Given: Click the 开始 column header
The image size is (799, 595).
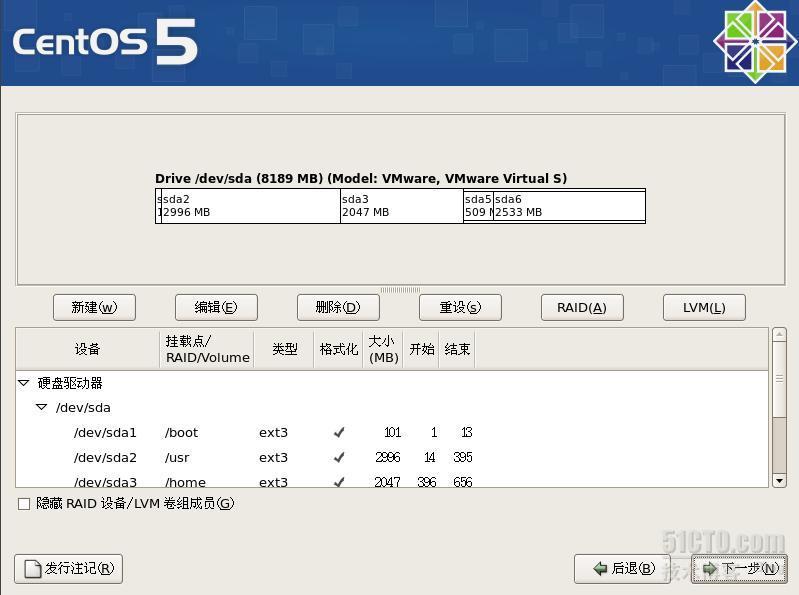Looking at the screenshot, I should 421,349.
